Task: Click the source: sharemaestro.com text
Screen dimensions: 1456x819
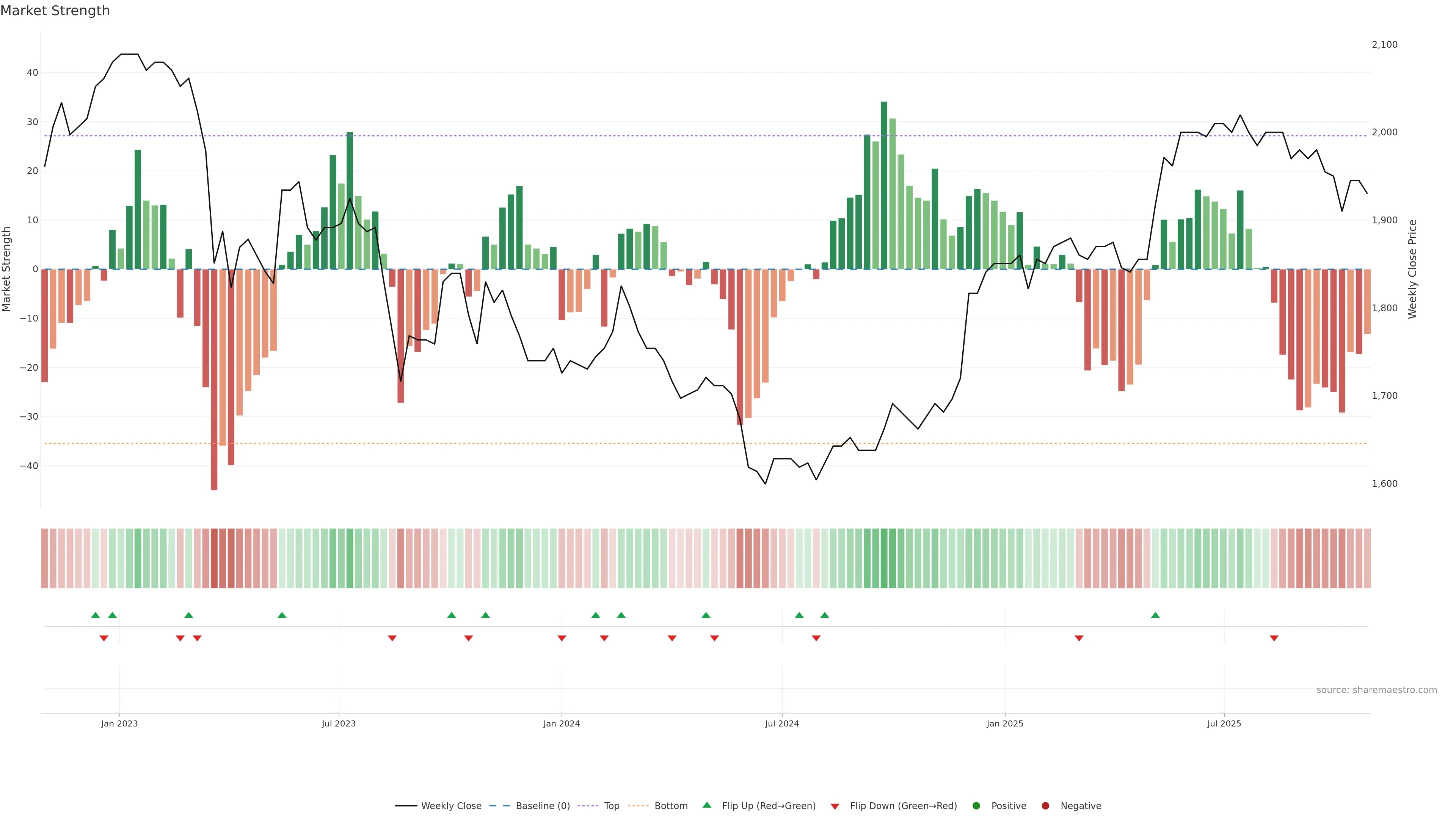Action: (x=1376, y=690)
